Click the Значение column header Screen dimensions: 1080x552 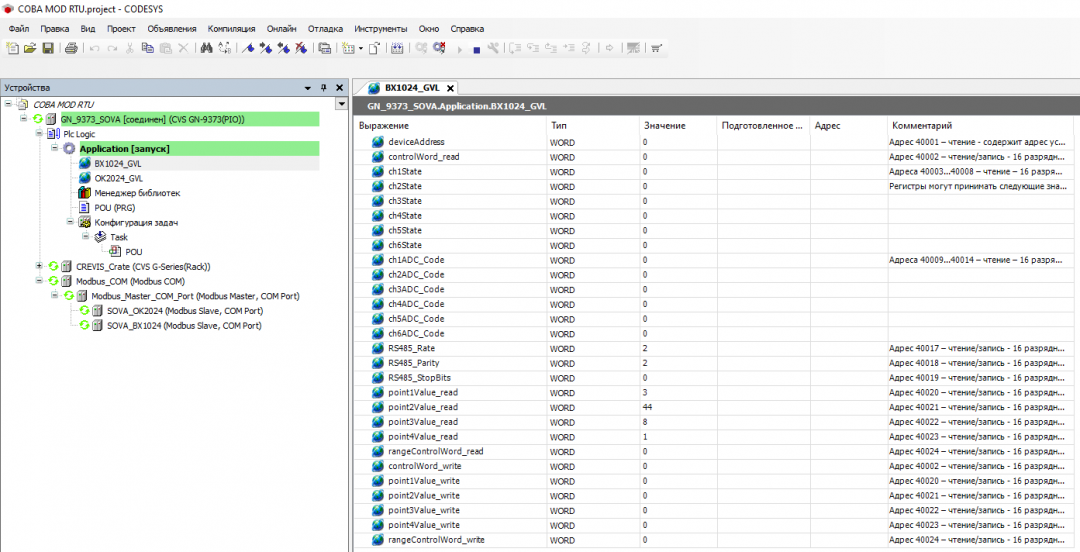665,126
